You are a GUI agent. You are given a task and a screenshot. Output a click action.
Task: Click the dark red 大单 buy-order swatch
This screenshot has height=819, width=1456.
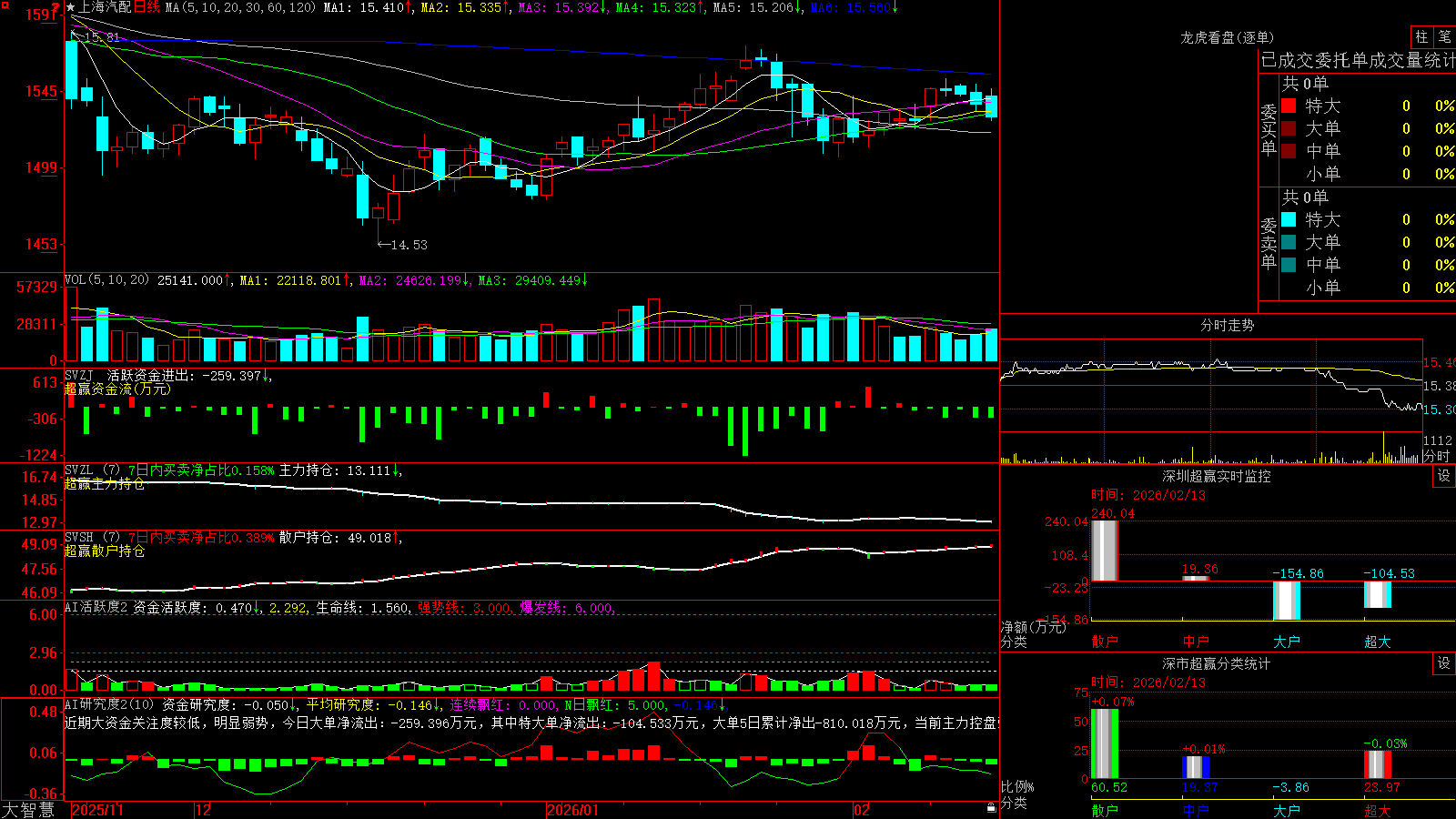point(1289,128)
